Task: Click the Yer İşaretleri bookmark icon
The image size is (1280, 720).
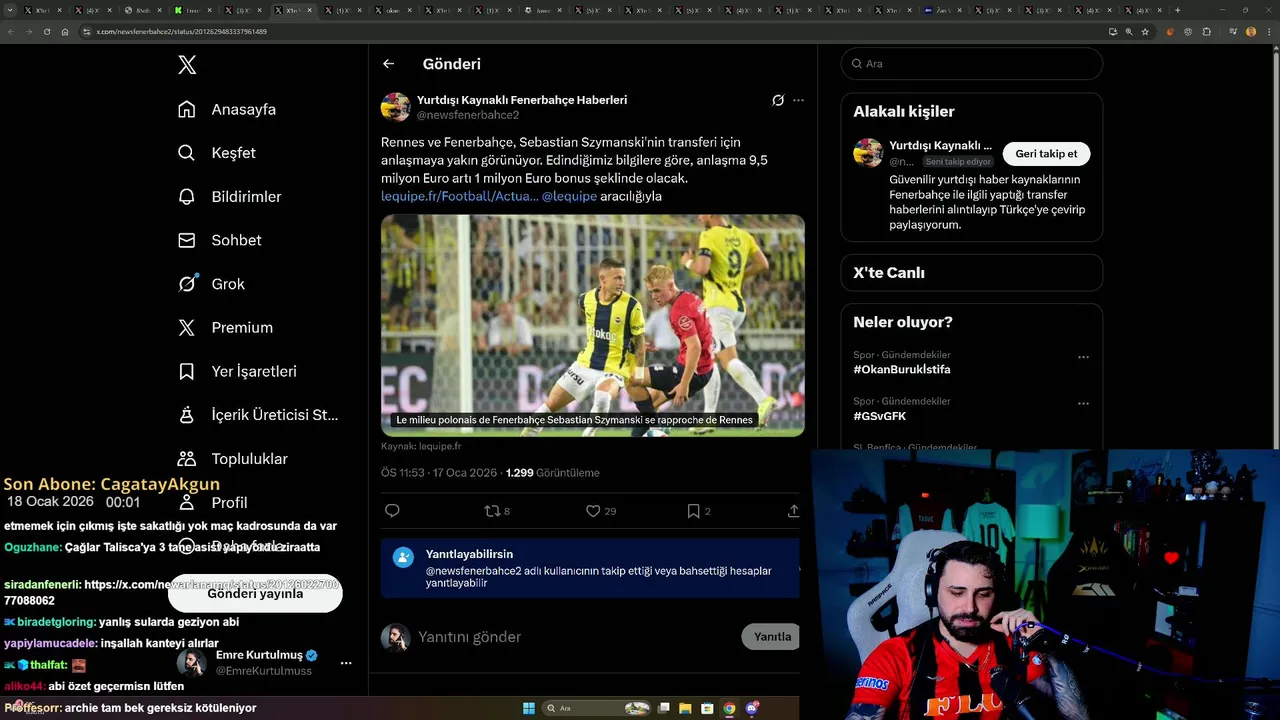Action: pos(187,371)
